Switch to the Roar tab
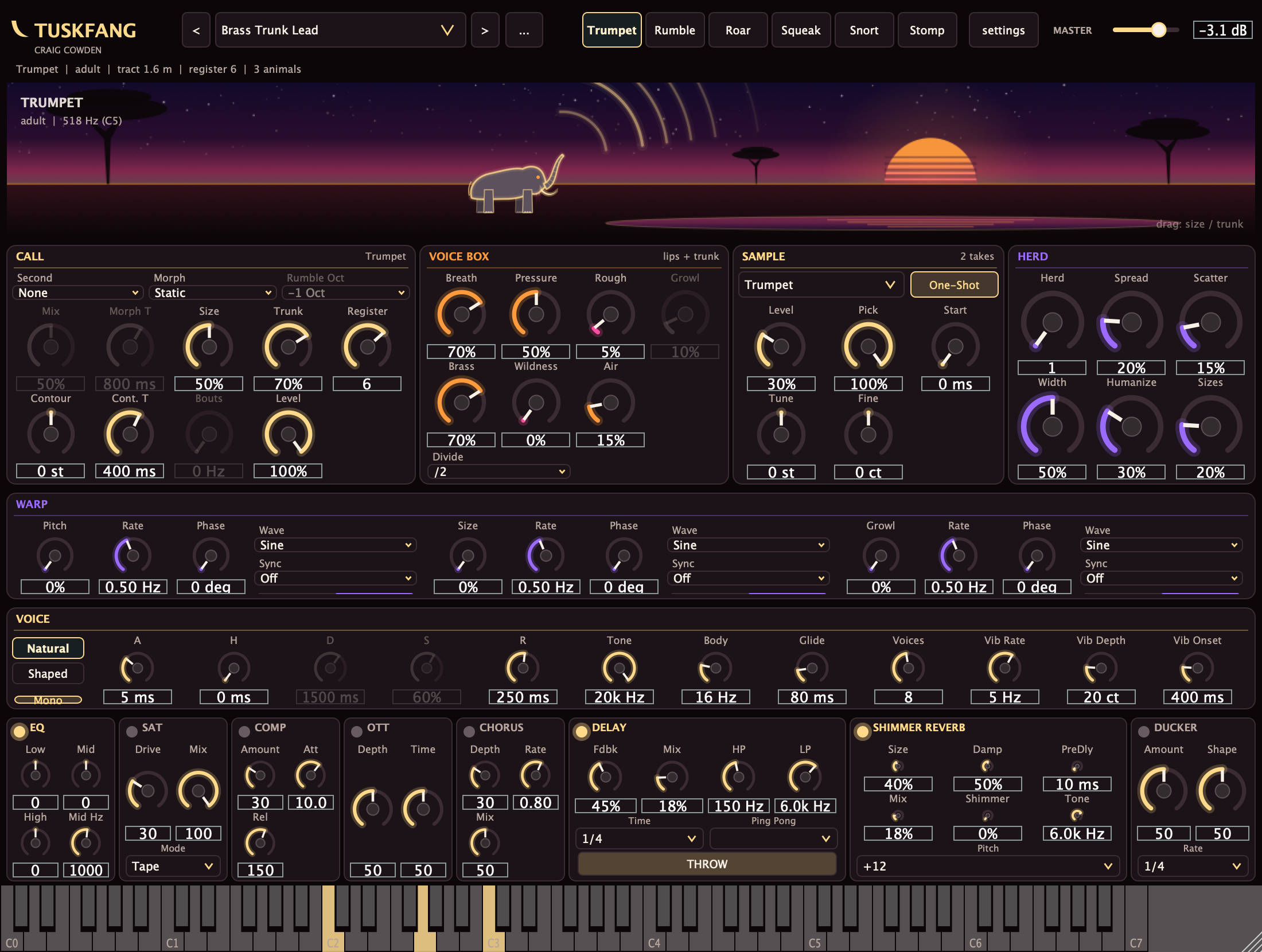 (x=738, y=30)
